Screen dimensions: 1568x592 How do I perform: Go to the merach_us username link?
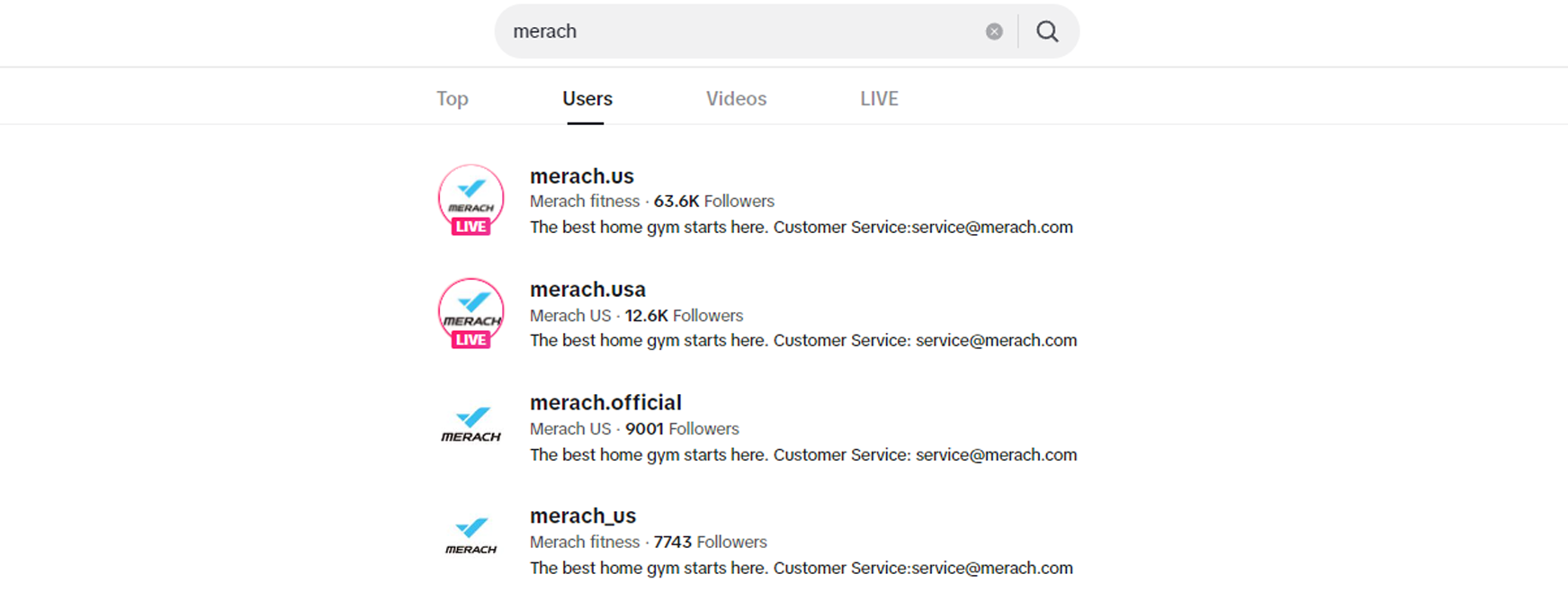point(582,516)
